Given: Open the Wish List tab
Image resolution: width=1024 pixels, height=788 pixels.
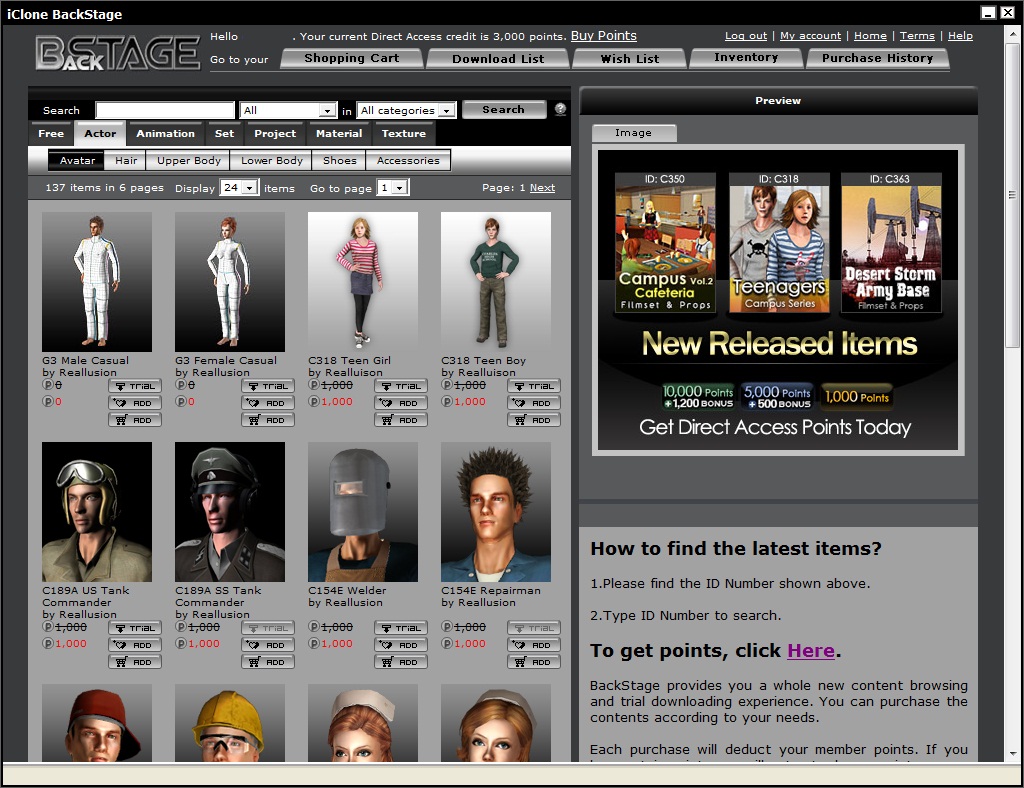Looking at the screenshot, I should click(630, 59).
